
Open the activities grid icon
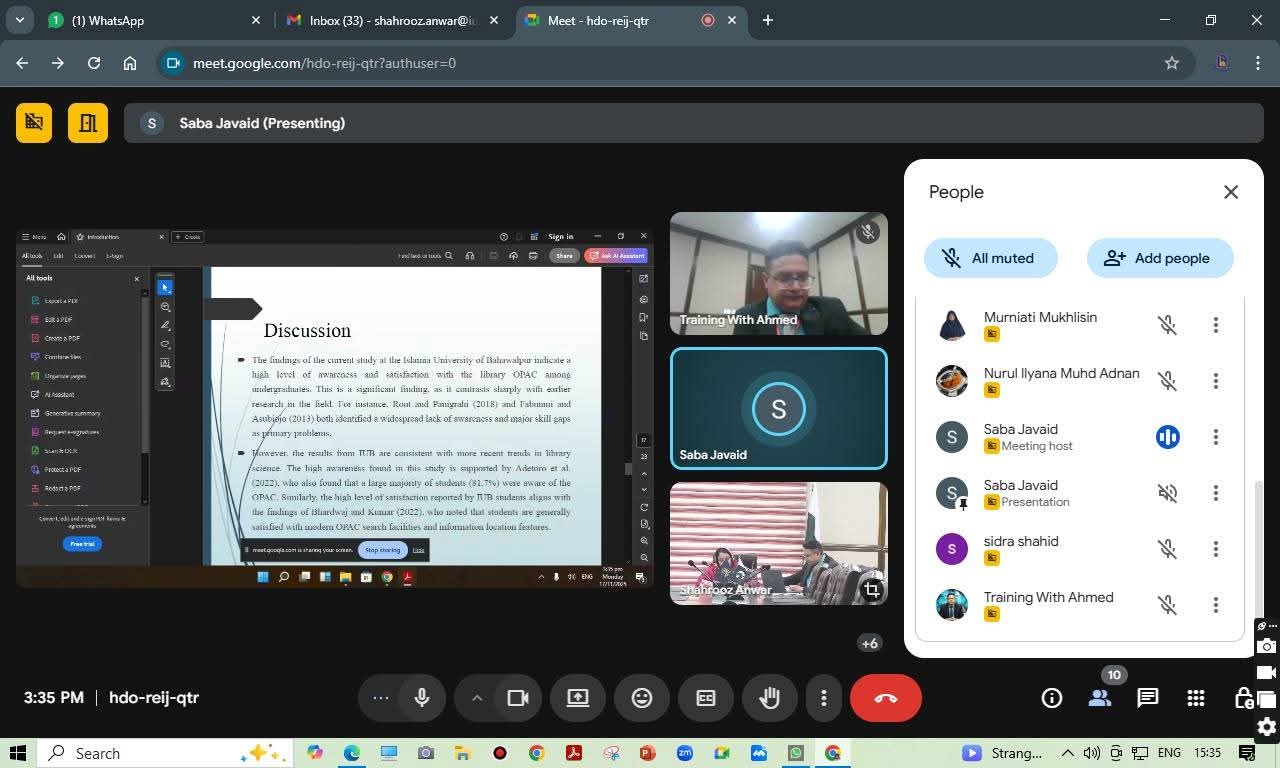(1195, 698)
